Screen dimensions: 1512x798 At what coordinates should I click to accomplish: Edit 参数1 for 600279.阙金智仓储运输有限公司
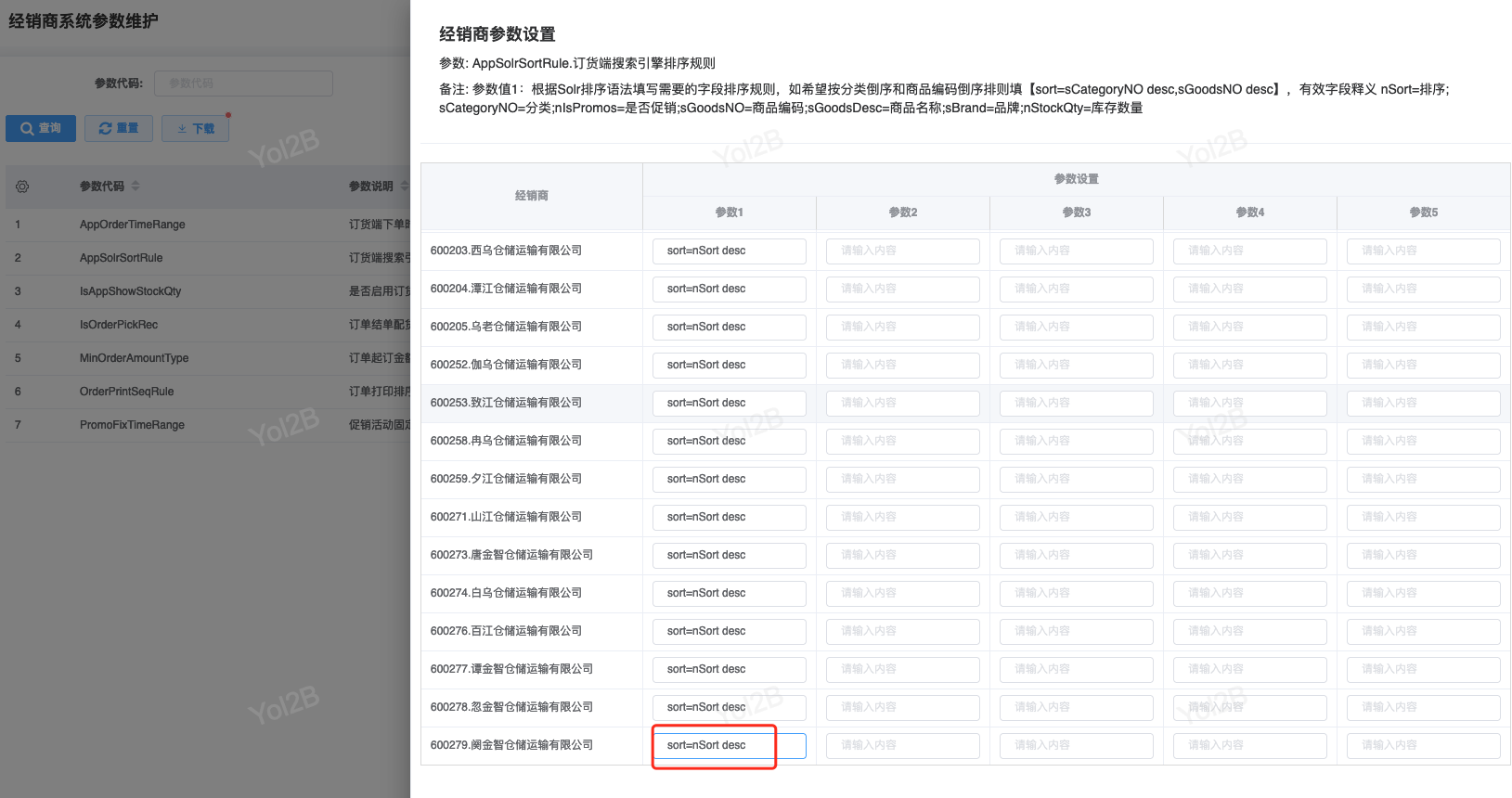point(730,746)
